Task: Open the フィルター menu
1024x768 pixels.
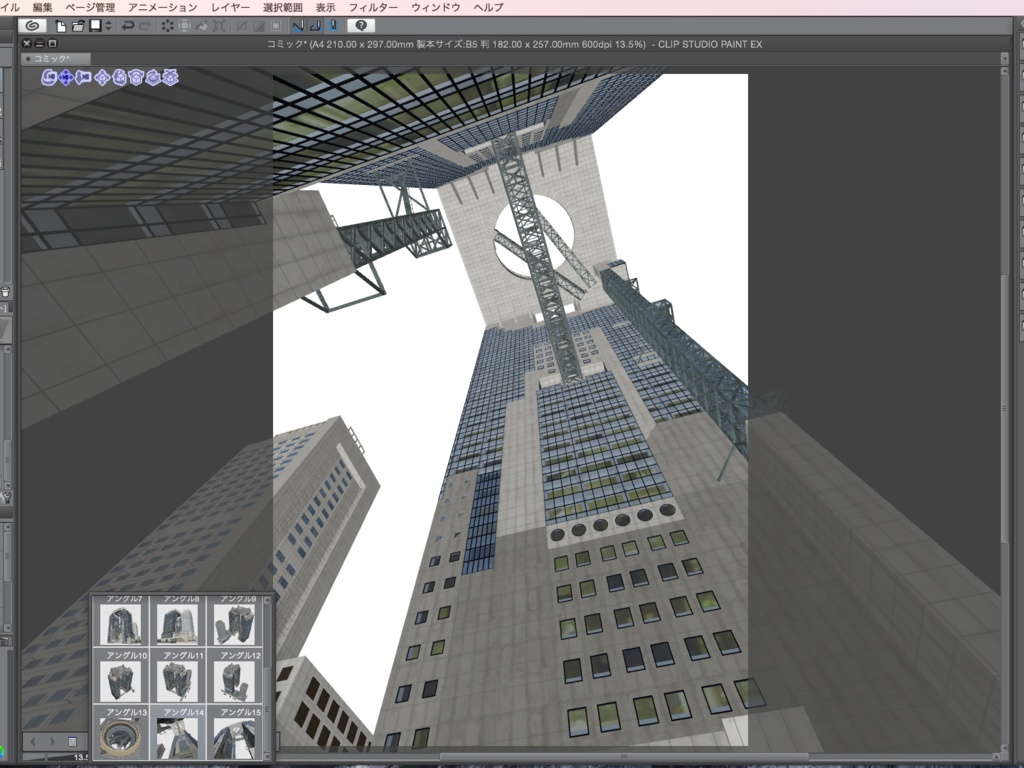Action: point(373,7)
